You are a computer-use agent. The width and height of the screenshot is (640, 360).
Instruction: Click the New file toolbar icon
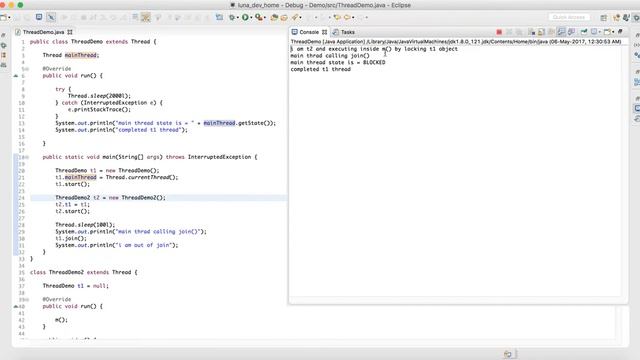point(3,17)
